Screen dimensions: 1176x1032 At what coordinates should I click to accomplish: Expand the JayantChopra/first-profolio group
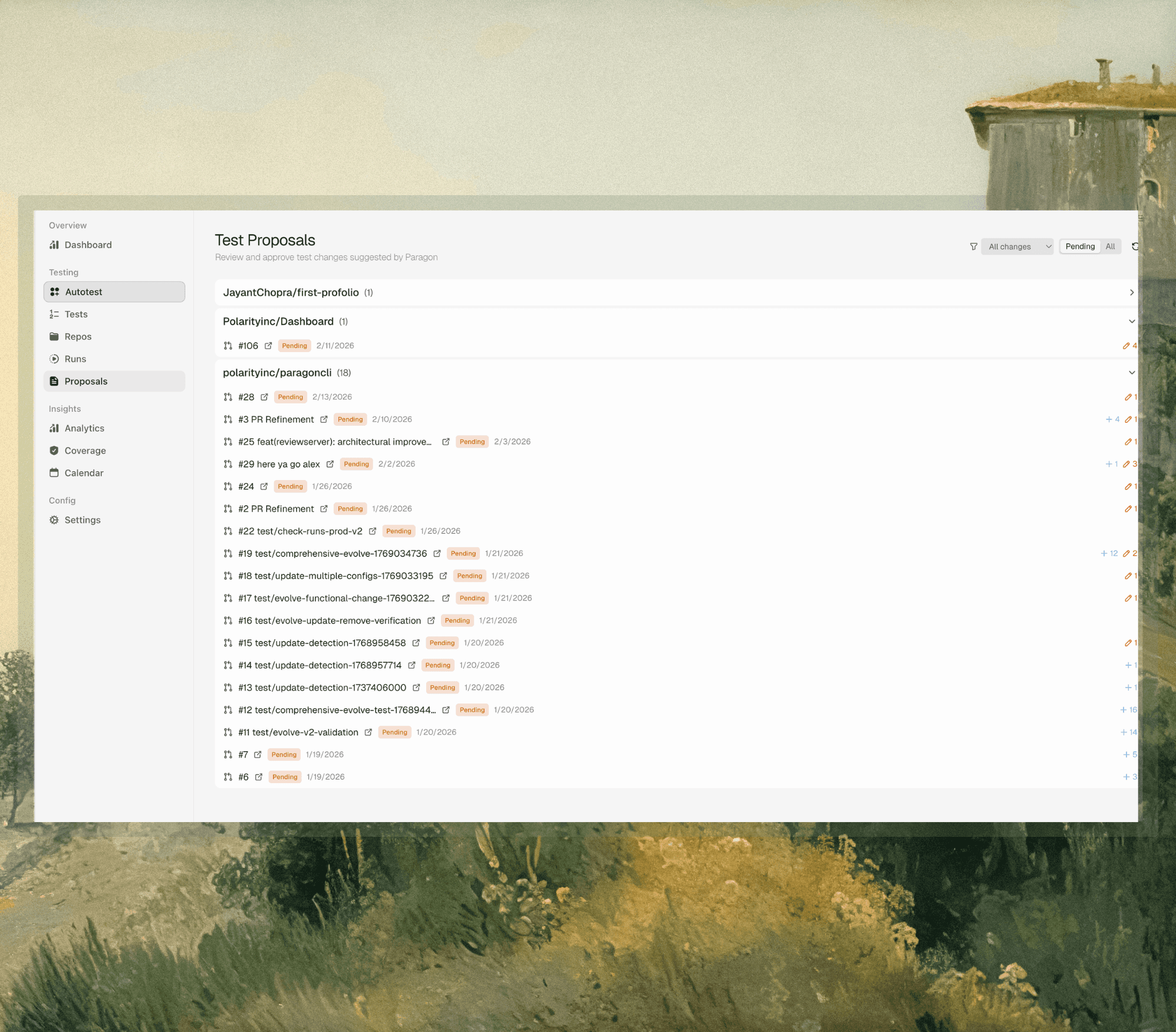pyautogui.click(x=1131, y=292)
